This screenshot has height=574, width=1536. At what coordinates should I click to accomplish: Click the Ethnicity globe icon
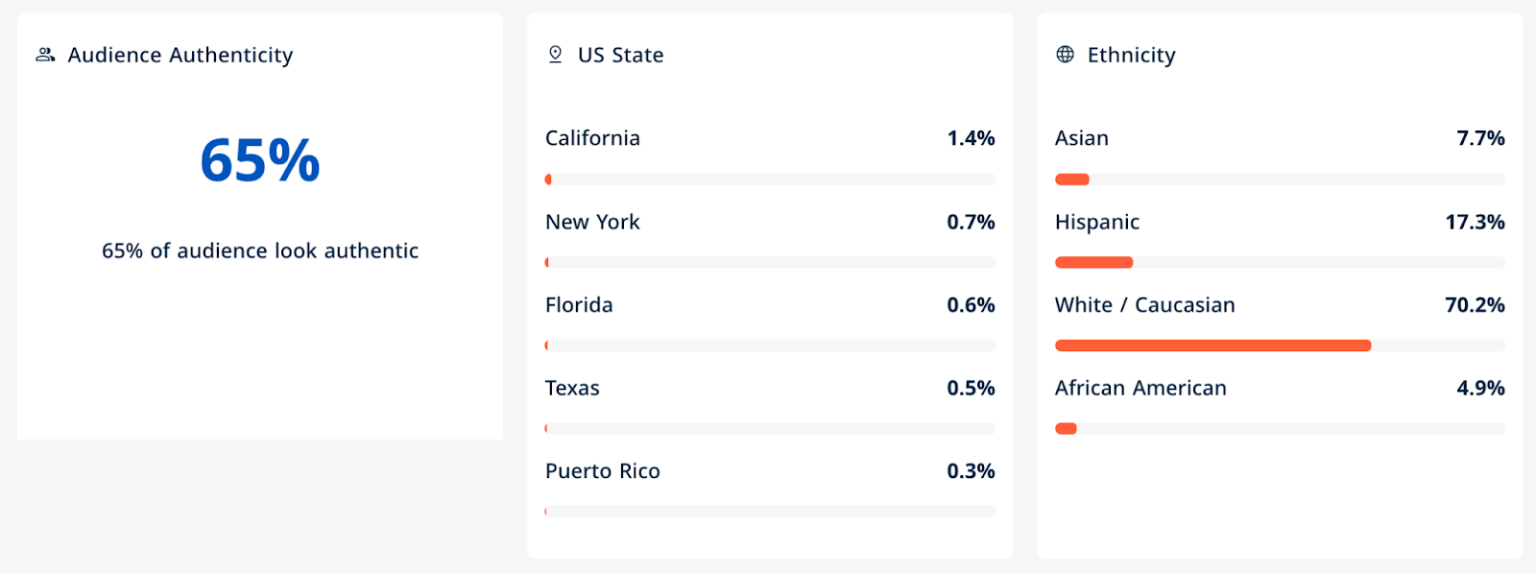tap(1065, 54)
